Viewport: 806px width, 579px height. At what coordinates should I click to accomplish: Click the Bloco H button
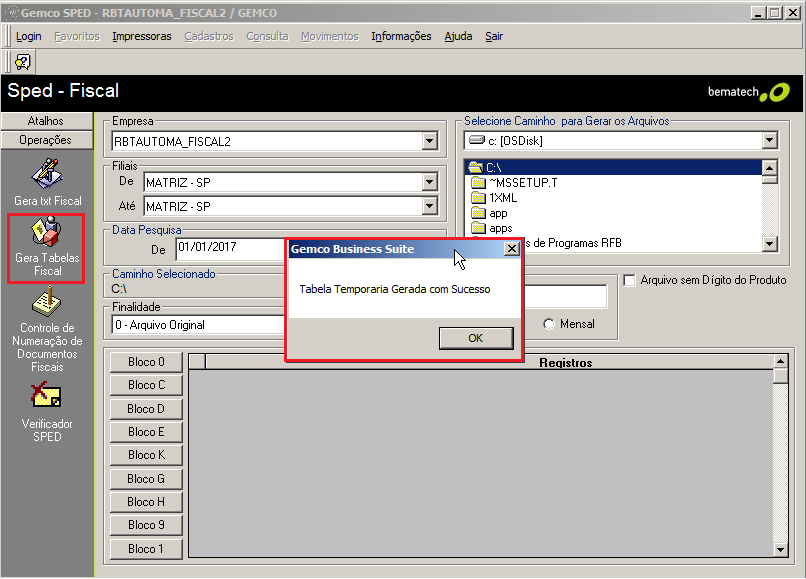pyautogui.click(x=146, y=502)
